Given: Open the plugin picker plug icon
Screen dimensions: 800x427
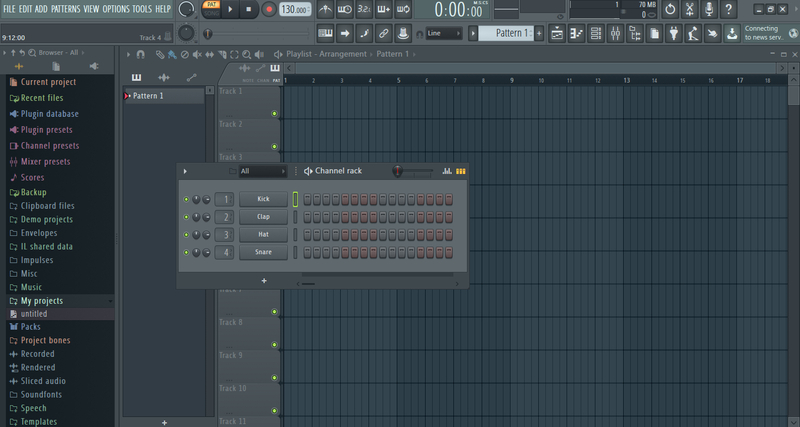Looking at the screenshot, I should pos(674,34).
